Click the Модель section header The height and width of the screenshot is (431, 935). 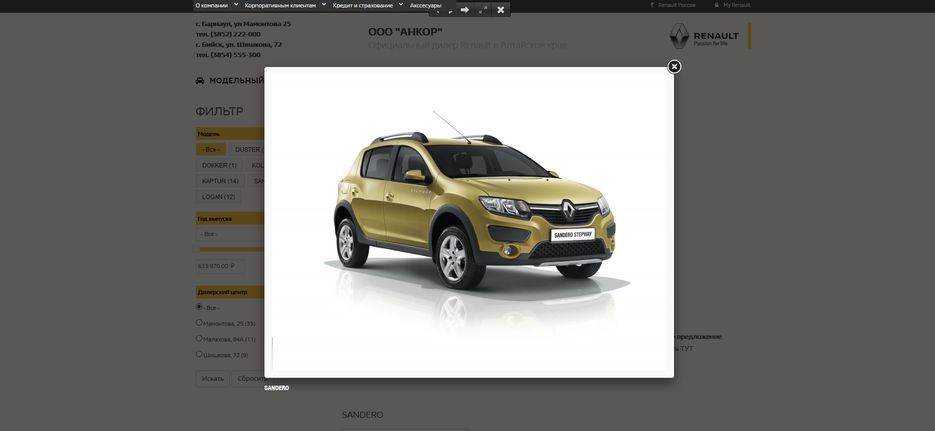click(230, 134)
